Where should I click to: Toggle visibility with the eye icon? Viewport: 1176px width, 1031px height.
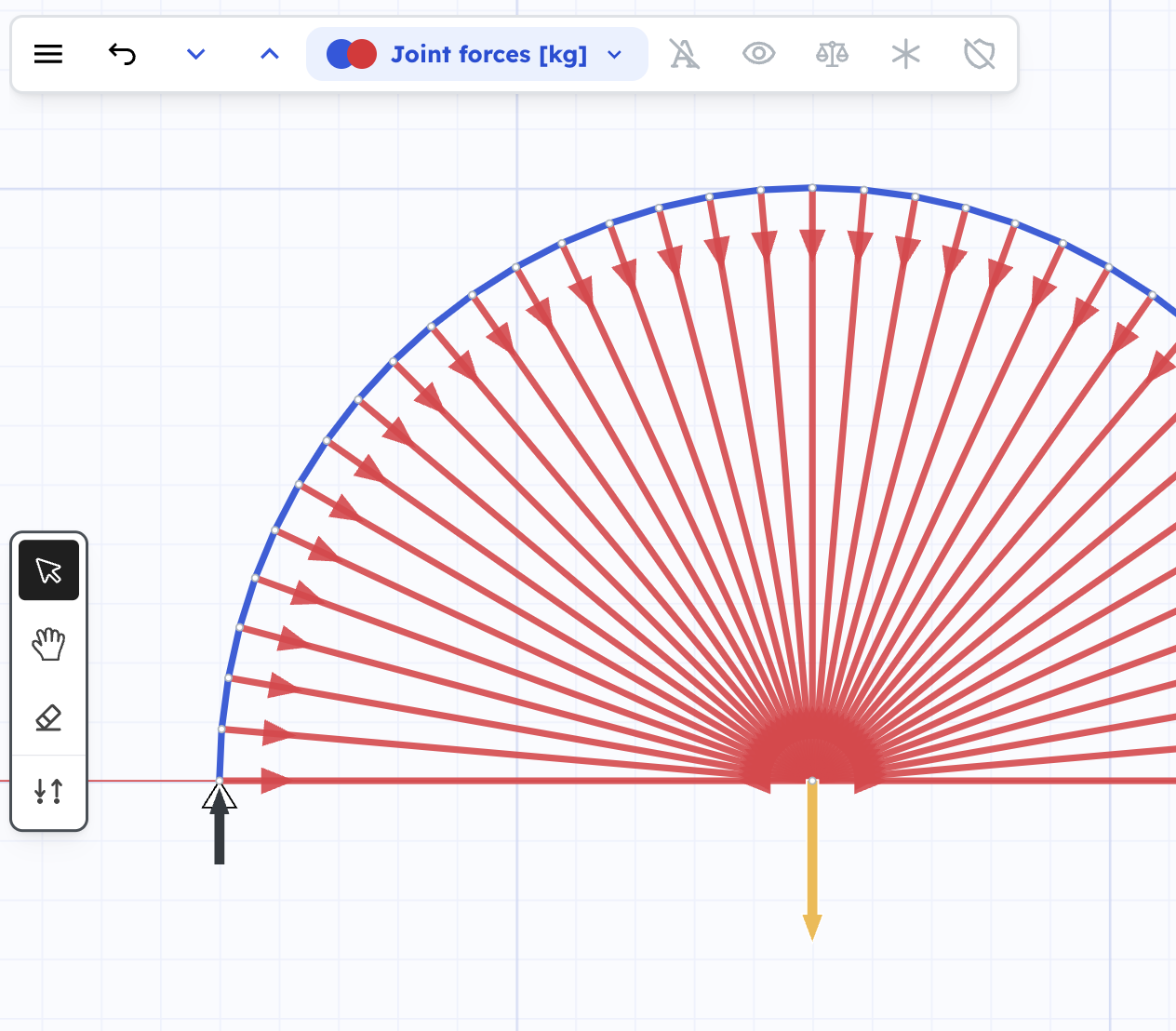tap(759, 54)
